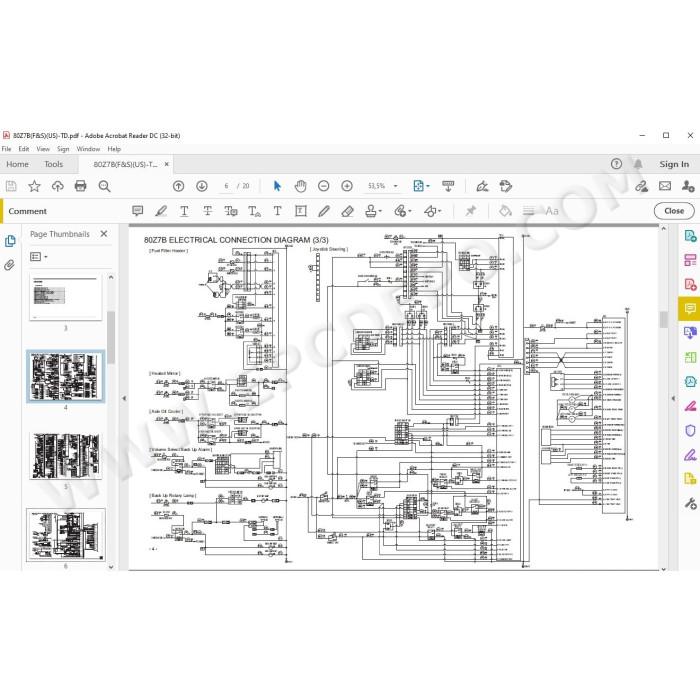Open the drawing shapes tool dropdown
700x700 pixels.
pos(432,211)
